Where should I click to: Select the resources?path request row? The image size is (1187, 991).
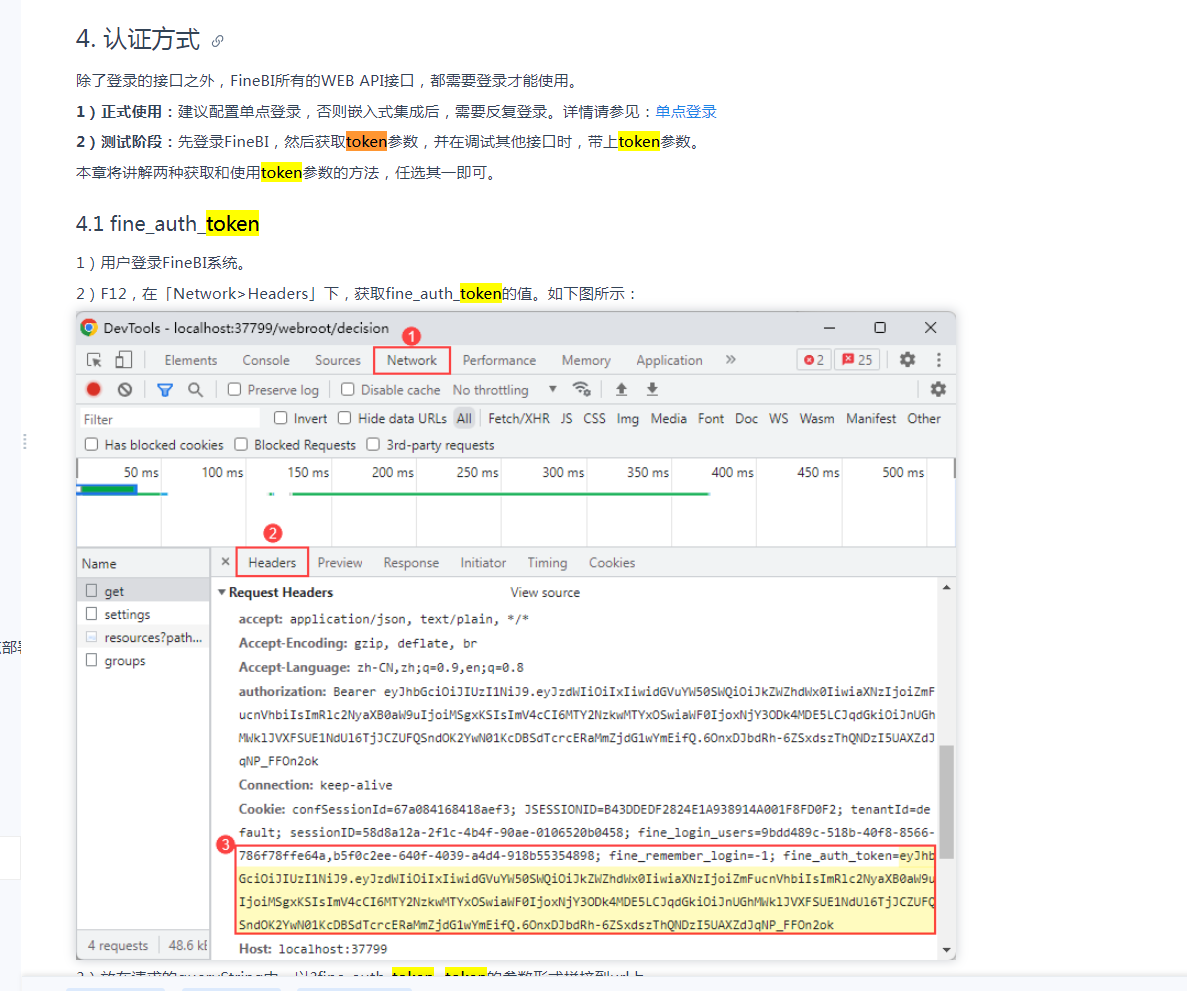coord(143,637)
